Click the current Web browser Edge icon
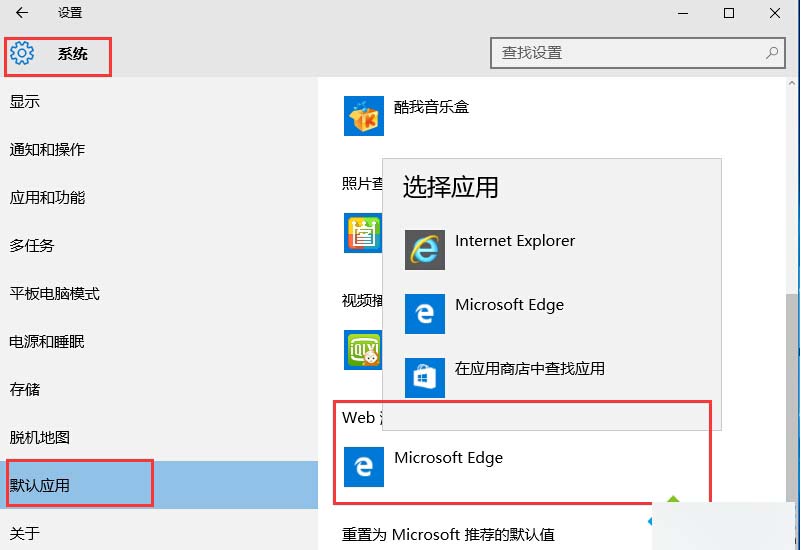This screenshot has width=801, height=550. pyautogui.click(x=364, y=467)
